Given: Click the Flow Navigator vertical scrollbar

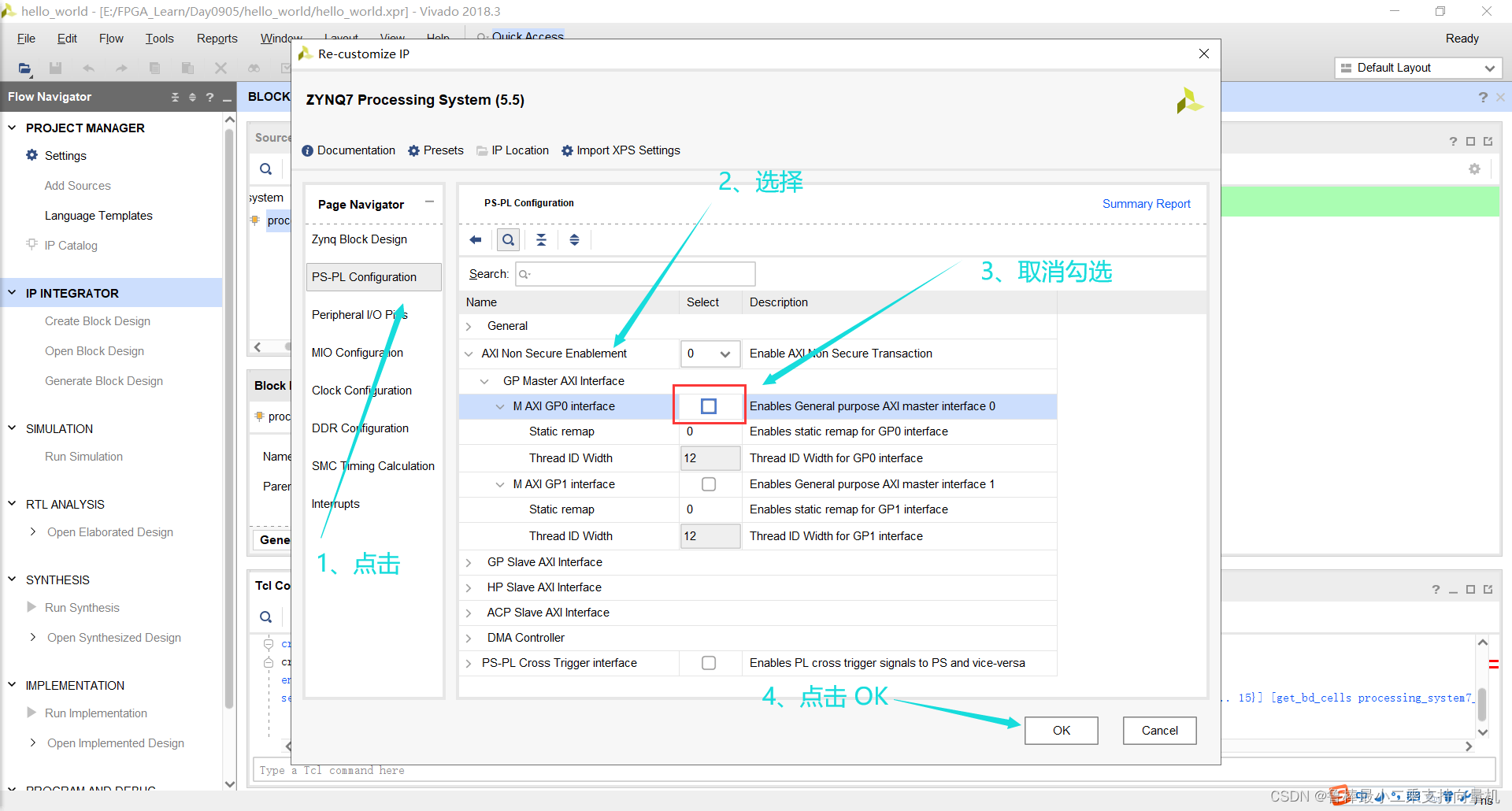Looking at the screenshot, I should 229,417.
